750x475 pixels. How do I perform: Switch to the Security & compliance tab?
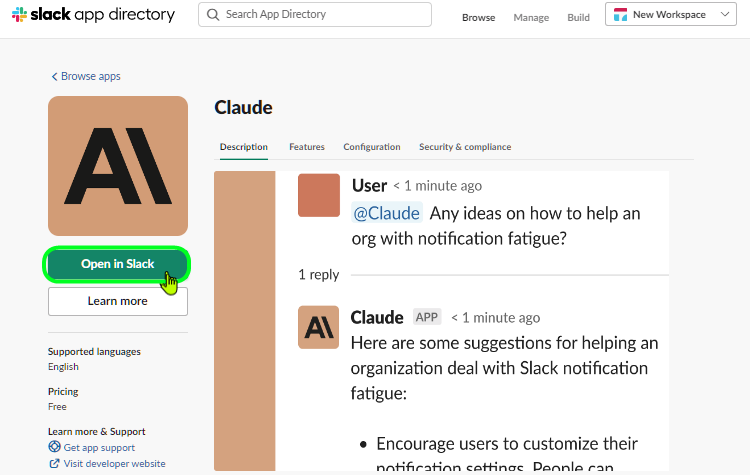click(x=465, y=147)
